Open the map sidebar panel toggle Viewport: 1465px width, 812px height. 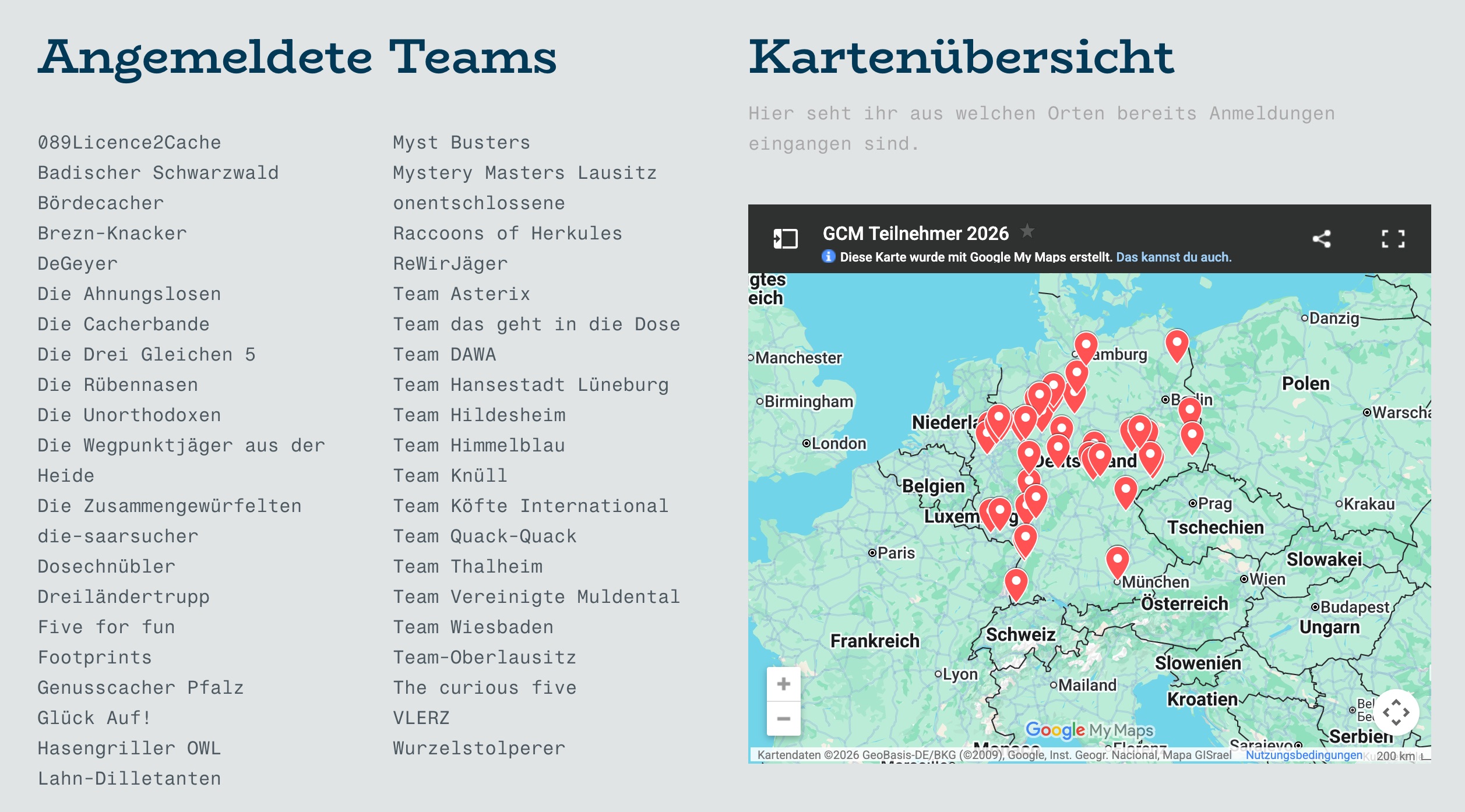click(x=785, y=239)
